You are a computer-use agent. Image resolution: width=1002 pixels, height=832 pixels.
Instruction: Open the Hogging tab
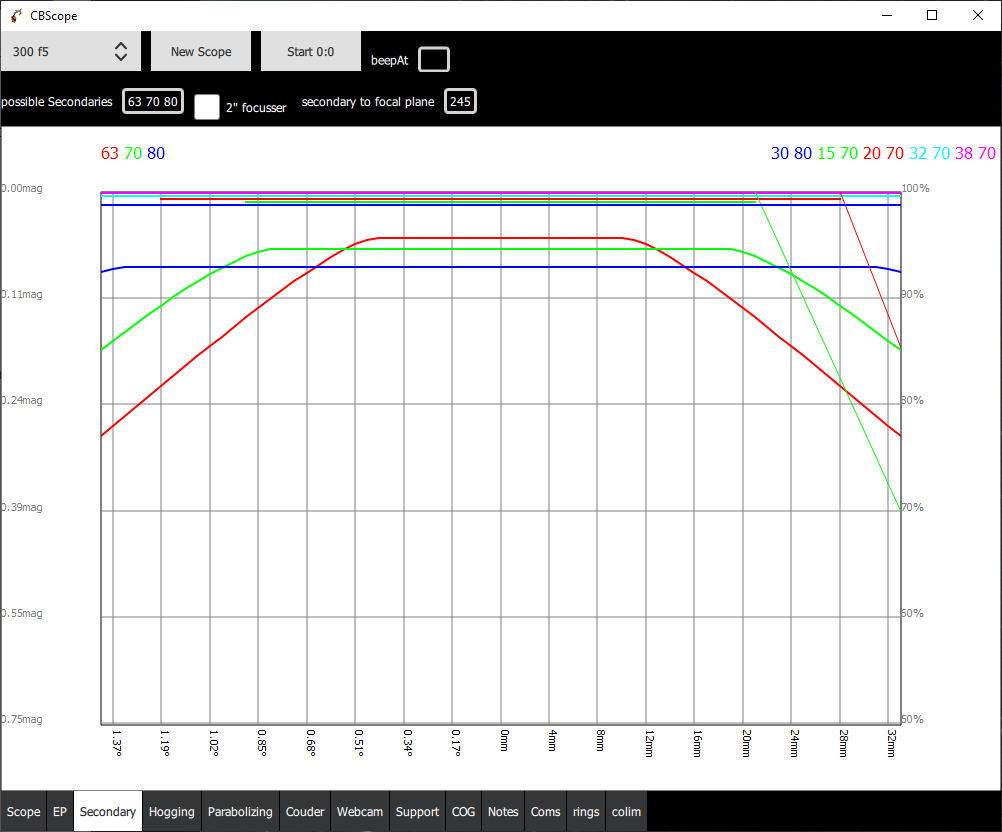tap(172, 812)
